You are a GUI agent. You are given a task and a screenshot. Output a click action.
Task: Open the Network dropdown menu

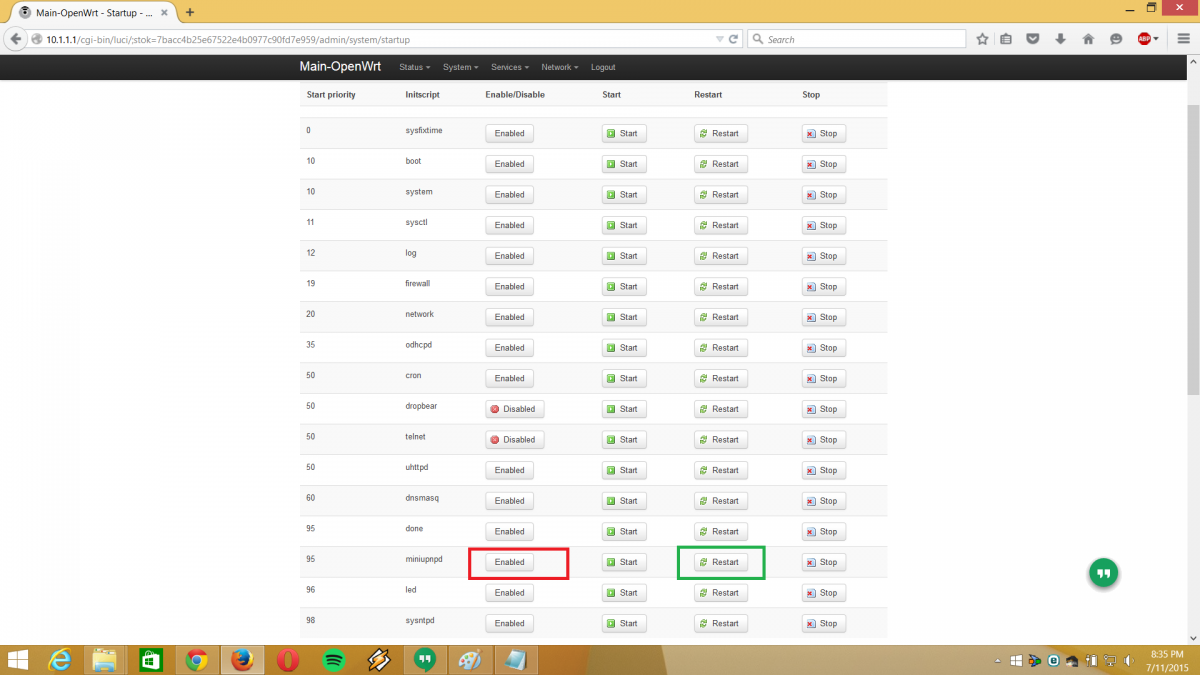pyautogui.click(x=559, y=67)
